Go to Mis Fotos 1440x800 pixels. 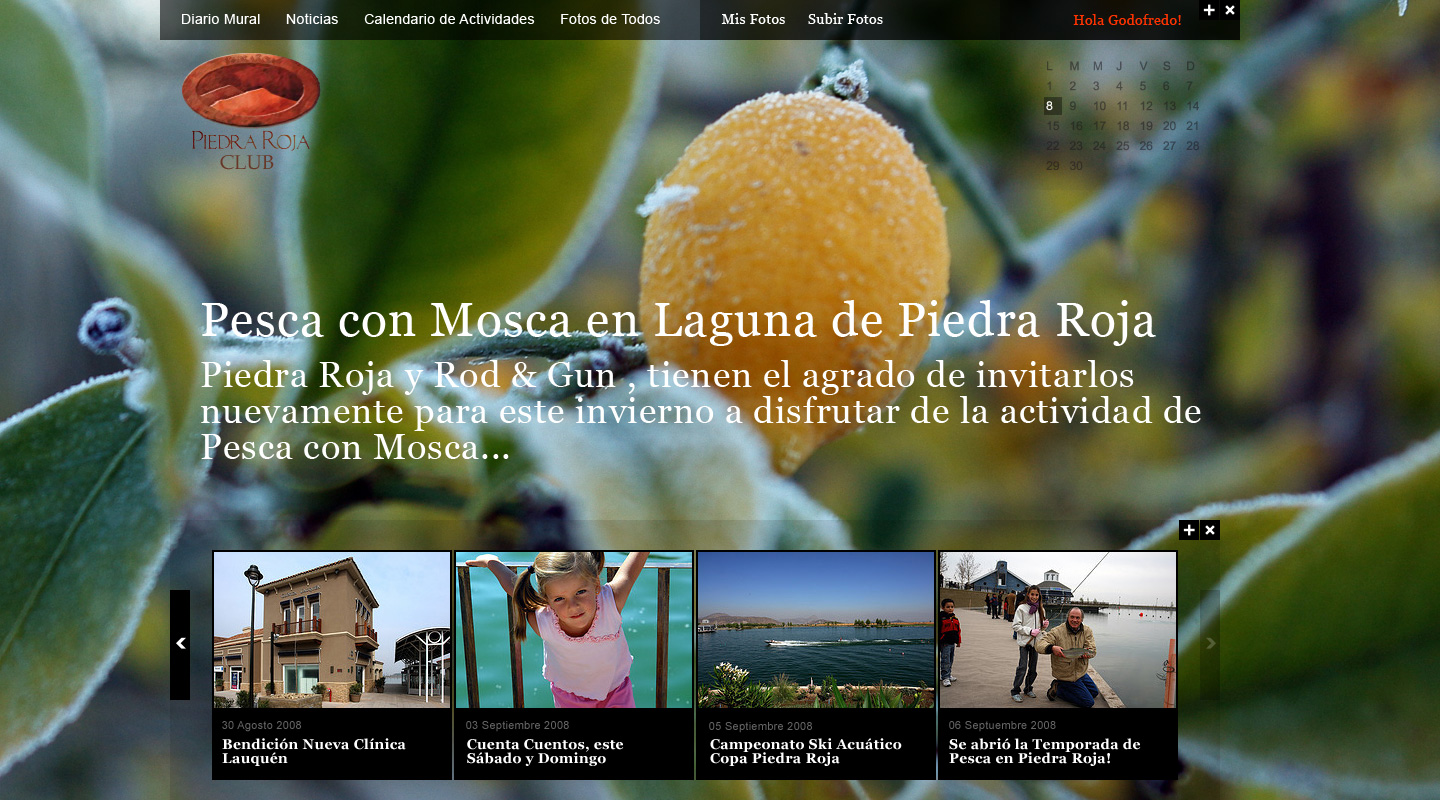pos(753,19)
